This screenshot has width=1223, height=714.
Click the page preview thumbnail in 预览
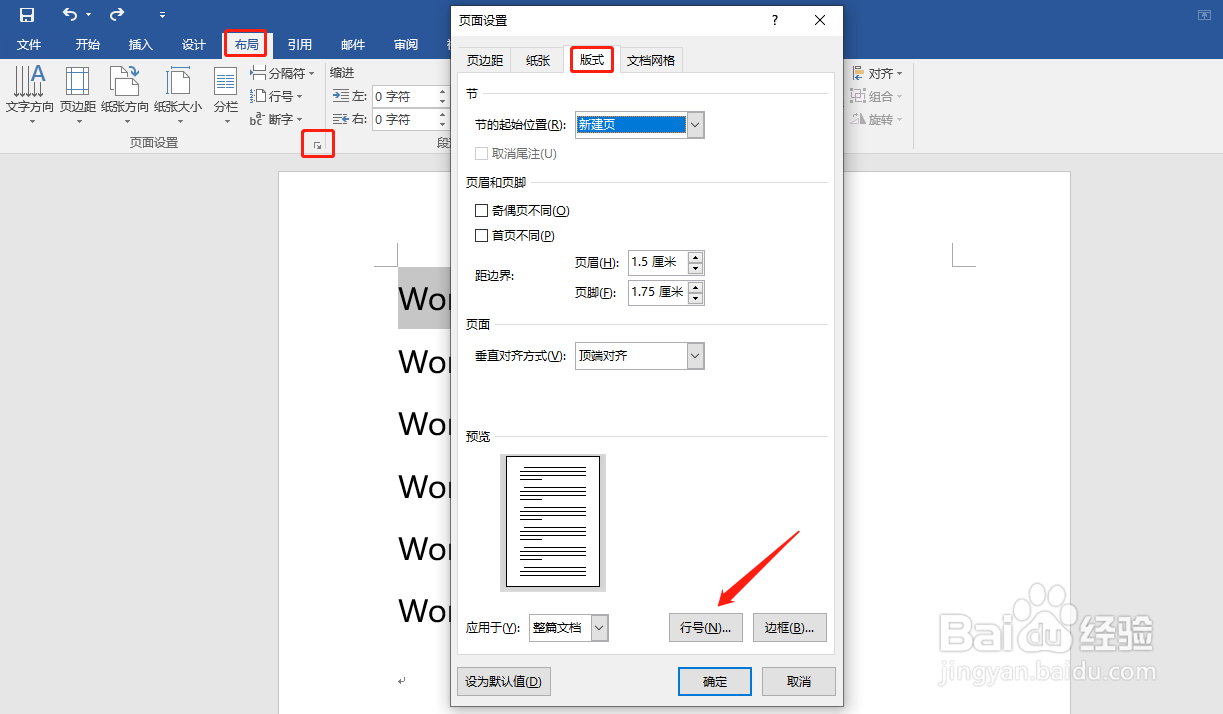coord(553,521)
